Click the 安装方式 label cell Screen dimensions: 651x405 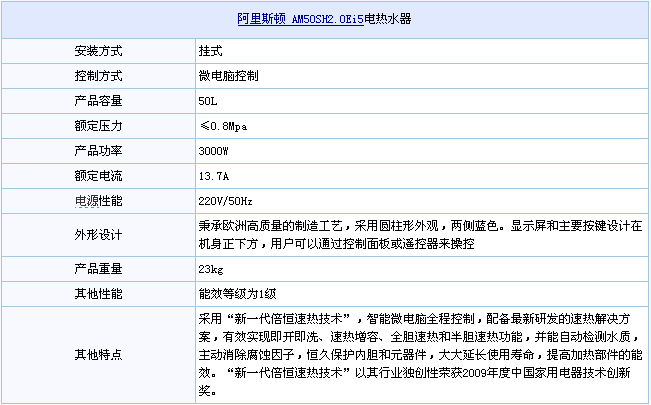[x=99, y=50]
